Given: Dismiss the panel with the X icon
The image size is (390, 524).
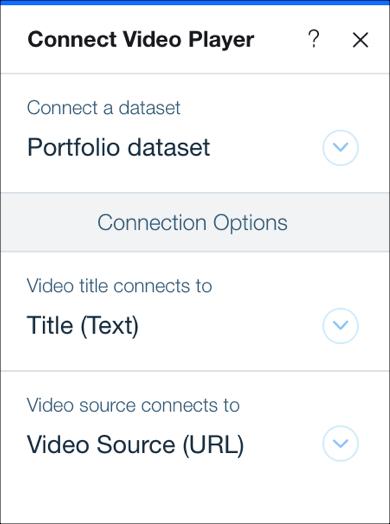Looking at the screenshot, I should click(x=360, y=40).
